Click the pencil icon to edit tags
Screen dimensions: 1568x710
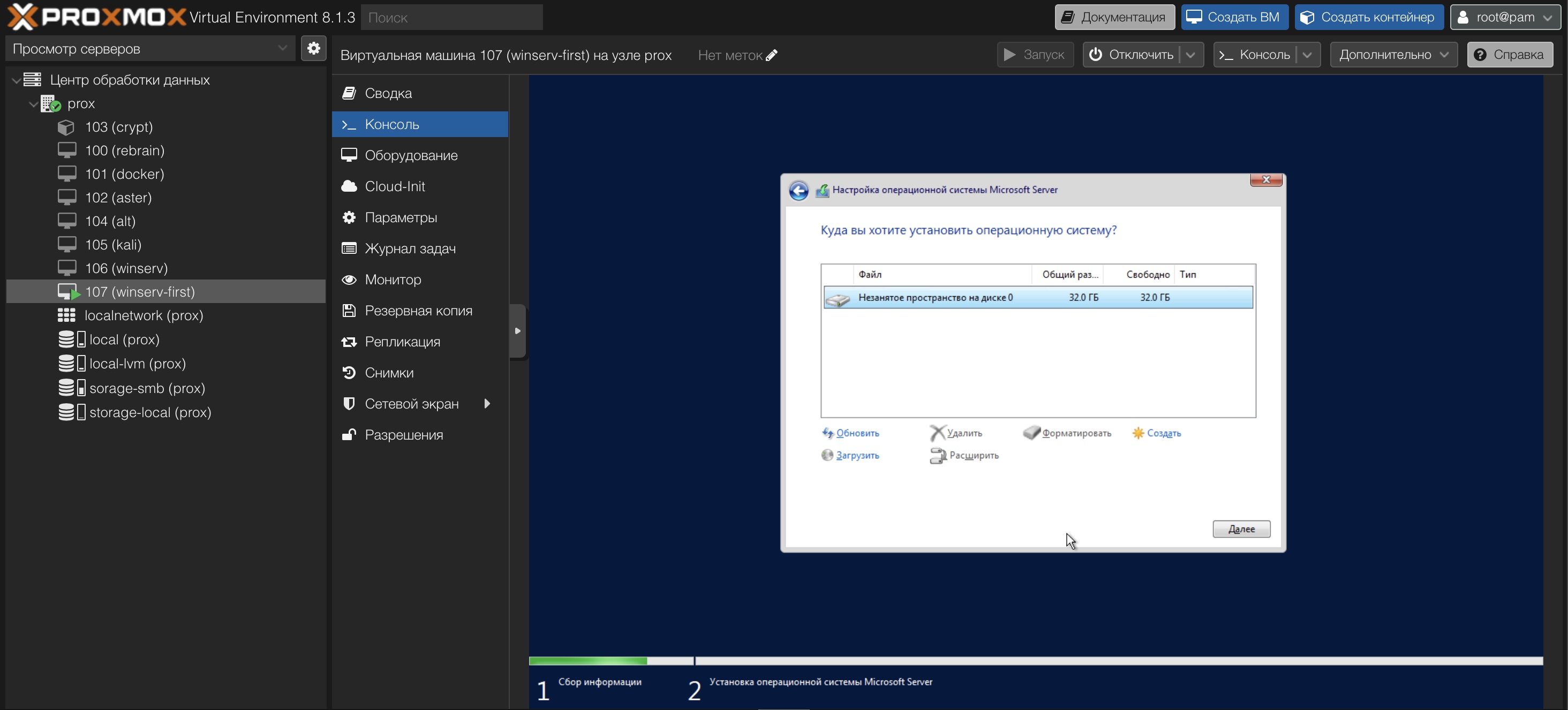click(x=771, y=55)
